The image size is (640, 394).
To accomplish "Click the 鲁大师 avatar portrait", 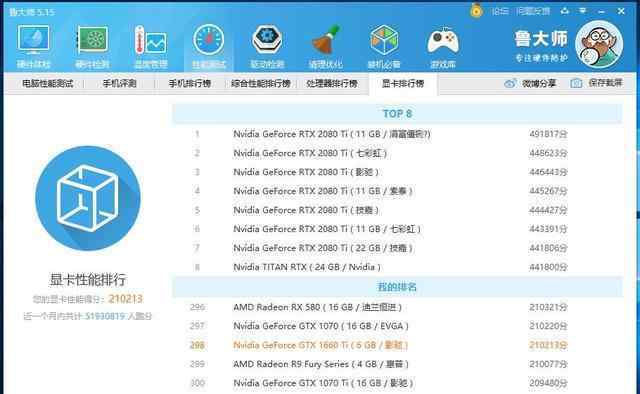I will point(599,45).
